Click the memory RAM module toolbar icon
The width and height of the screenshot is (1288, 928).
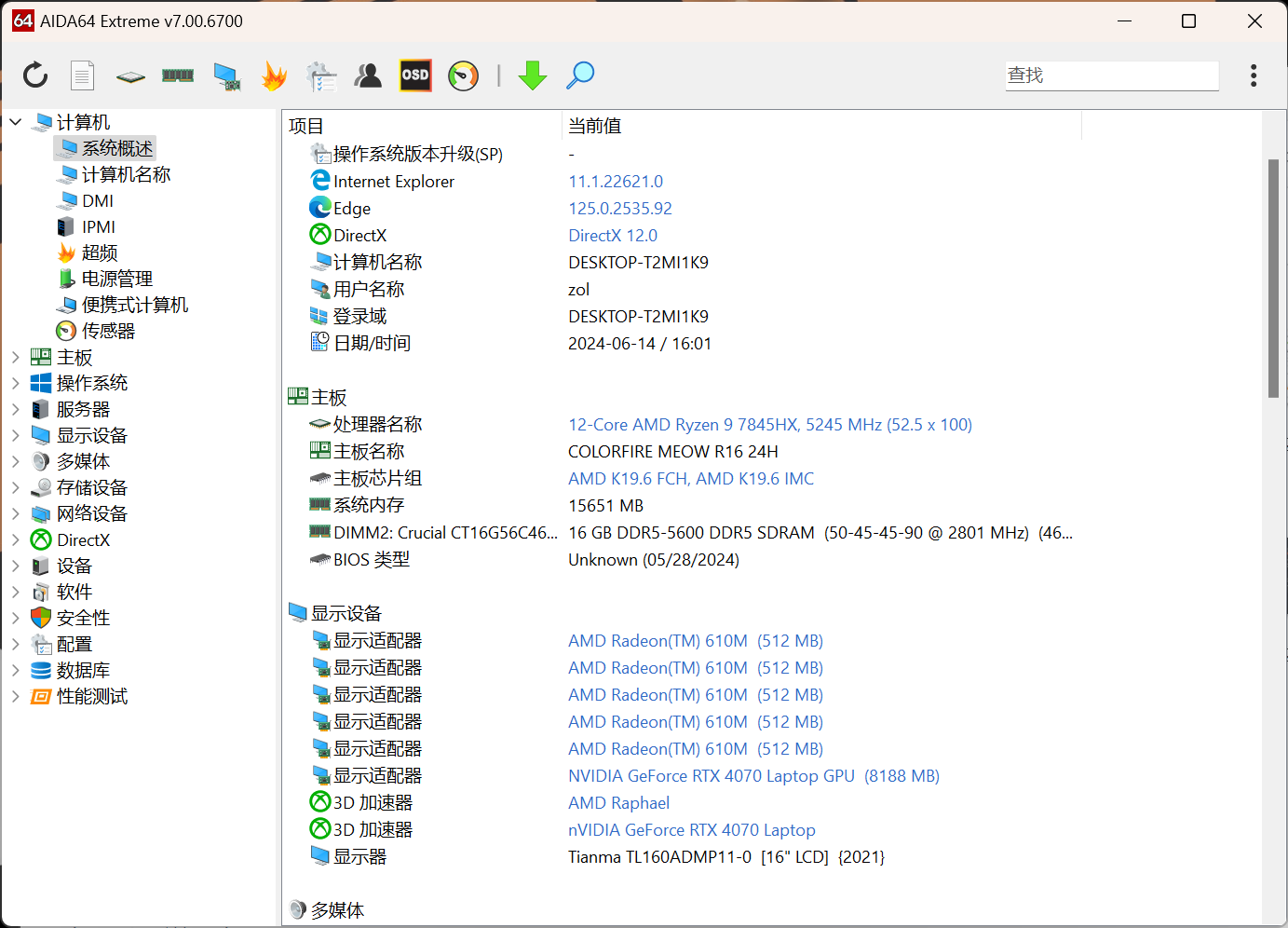pyautogui.click(x=178, y=75)
